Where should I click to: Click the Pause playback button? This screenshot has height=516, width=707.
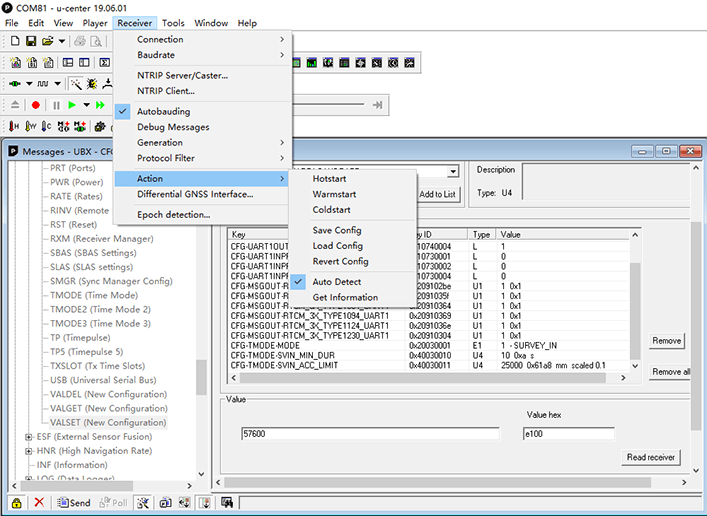point(56,105)
